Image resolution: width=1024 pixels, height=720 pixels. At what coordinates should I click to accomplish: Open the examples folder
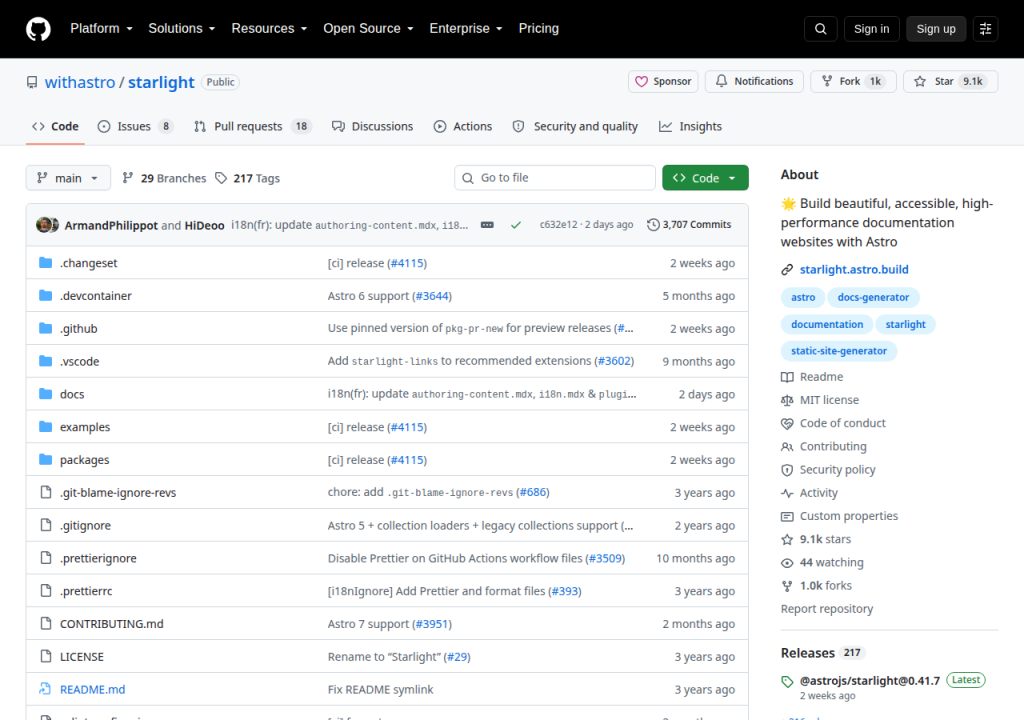pos(85,427)
